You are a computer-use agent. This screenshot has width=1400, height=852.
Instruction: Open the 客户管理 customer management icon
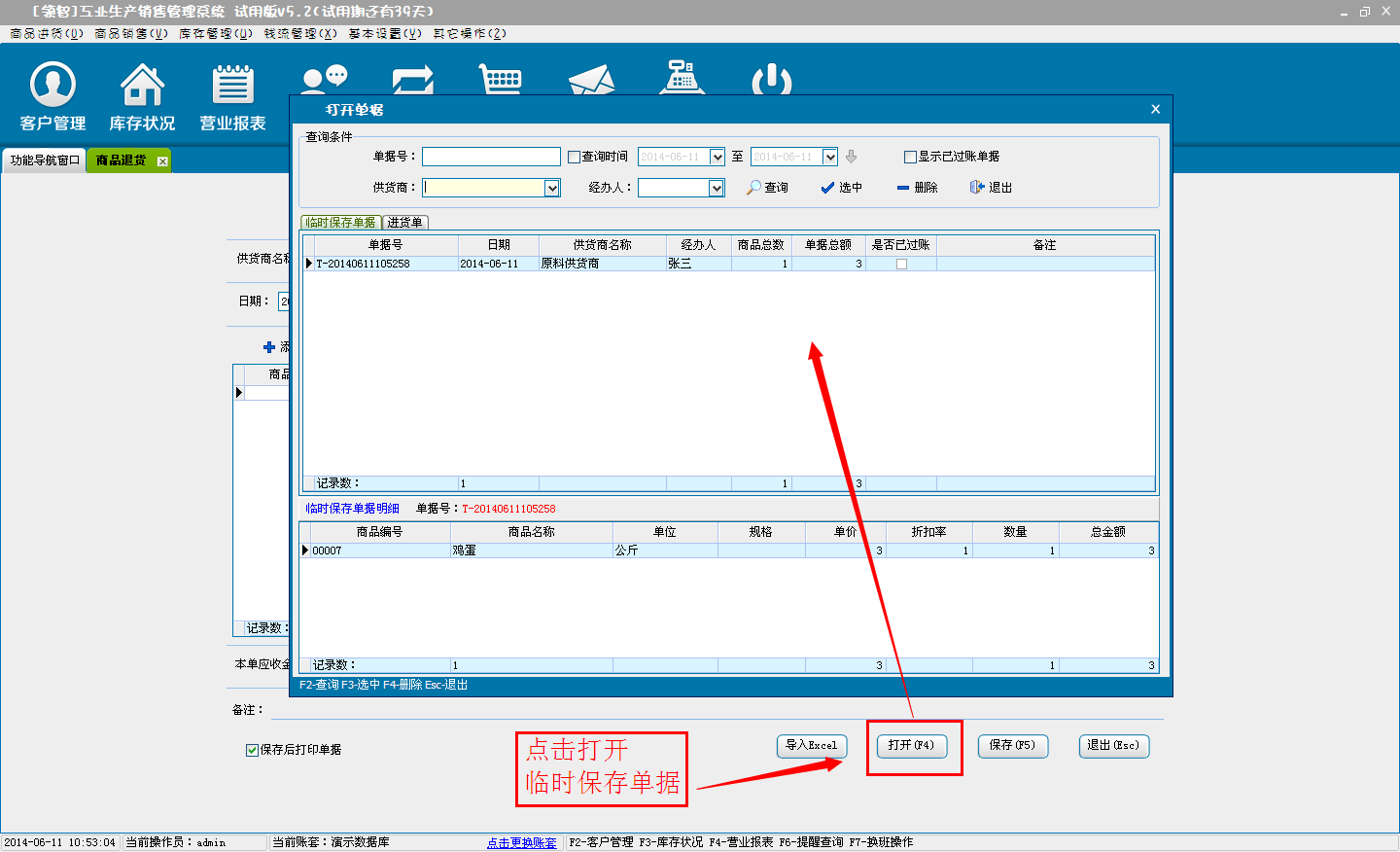pyautogui.click(x=52, y=86)
